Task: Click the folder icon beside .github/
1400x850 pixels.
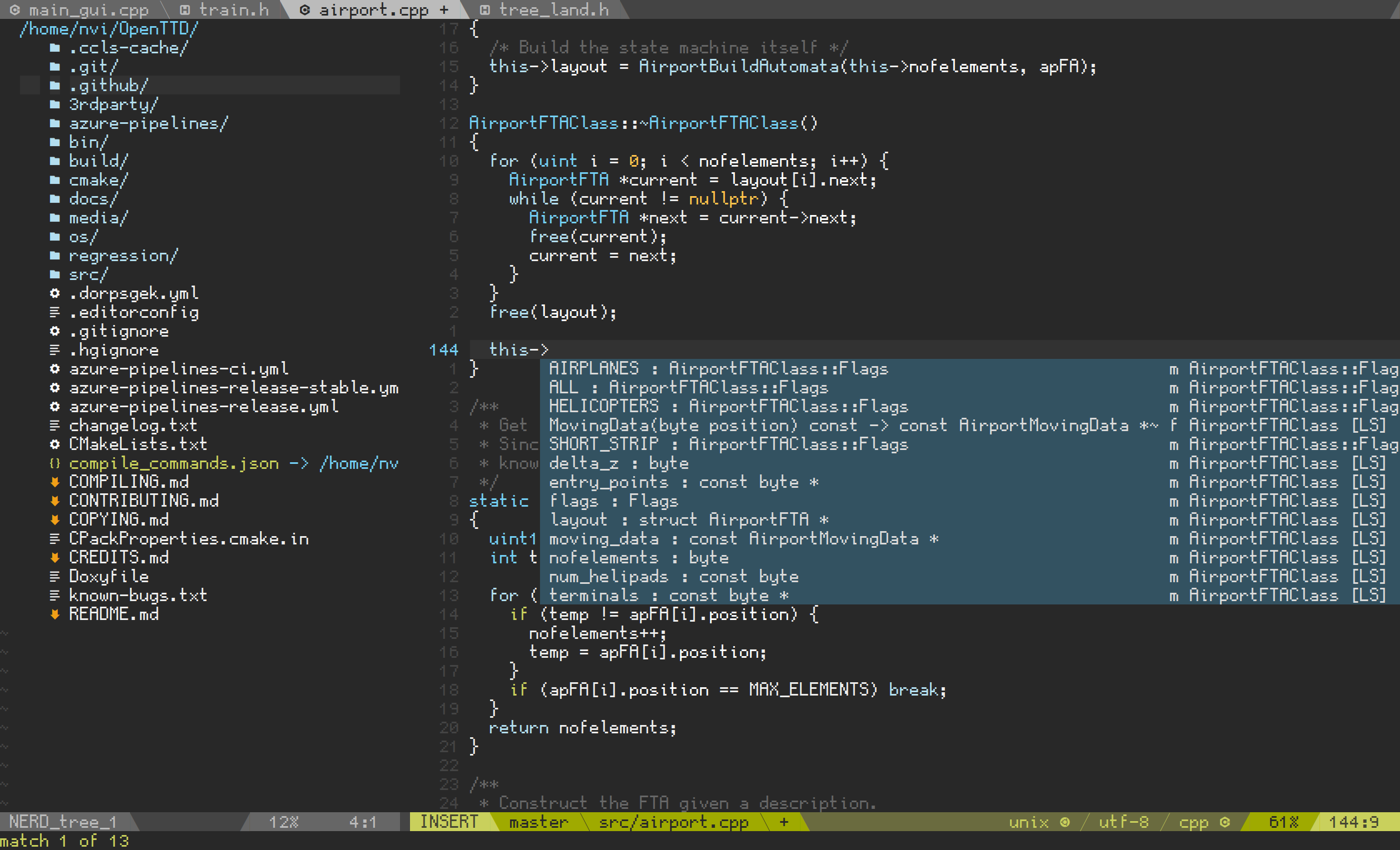Action: (x=54, y=85)
